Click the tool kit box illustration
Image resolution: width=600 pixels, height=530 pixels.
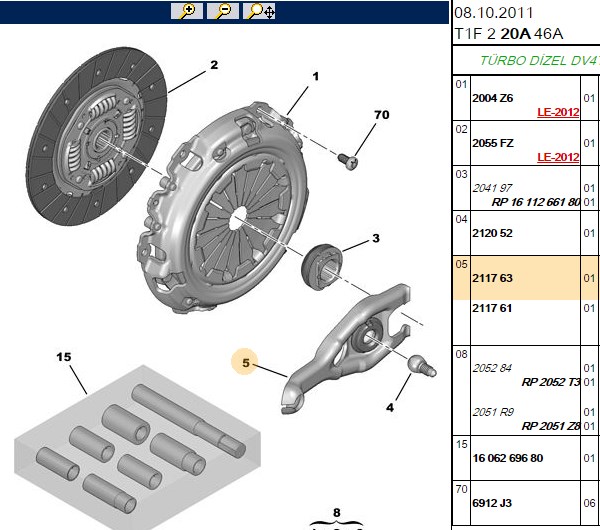point(138,446)
